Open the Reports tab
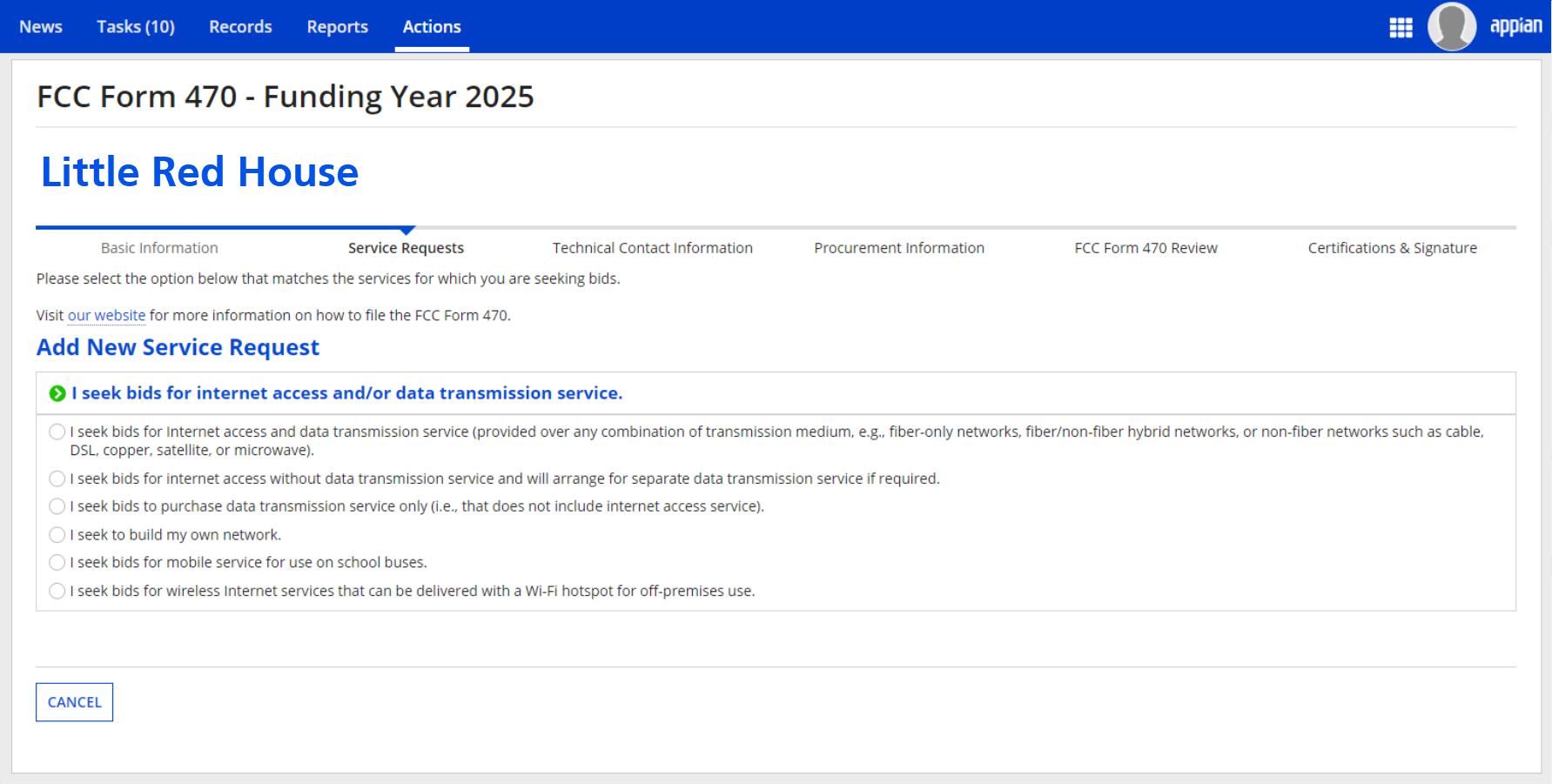The height and width of the screenshot is (784, 1552). [337, 27]
